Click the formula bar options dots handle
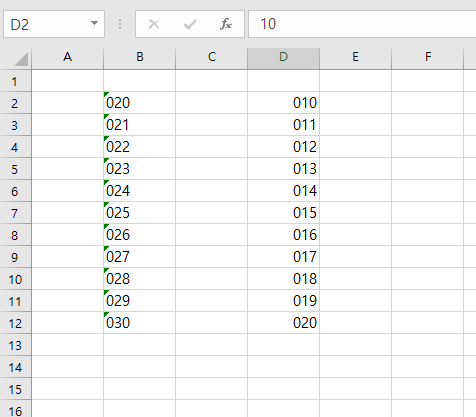This screenshot has height=417, width=476. coord(120,24)
